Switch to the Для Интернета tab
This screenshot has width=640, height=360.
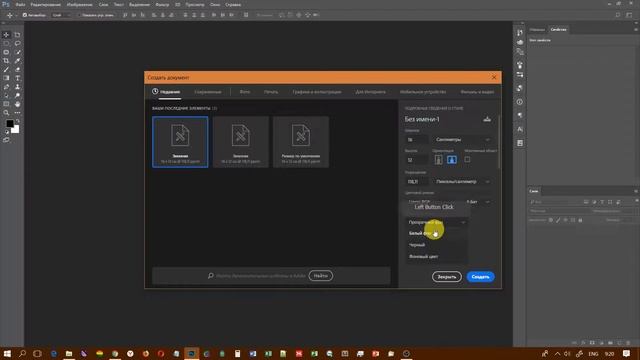(x=370, y=92)
